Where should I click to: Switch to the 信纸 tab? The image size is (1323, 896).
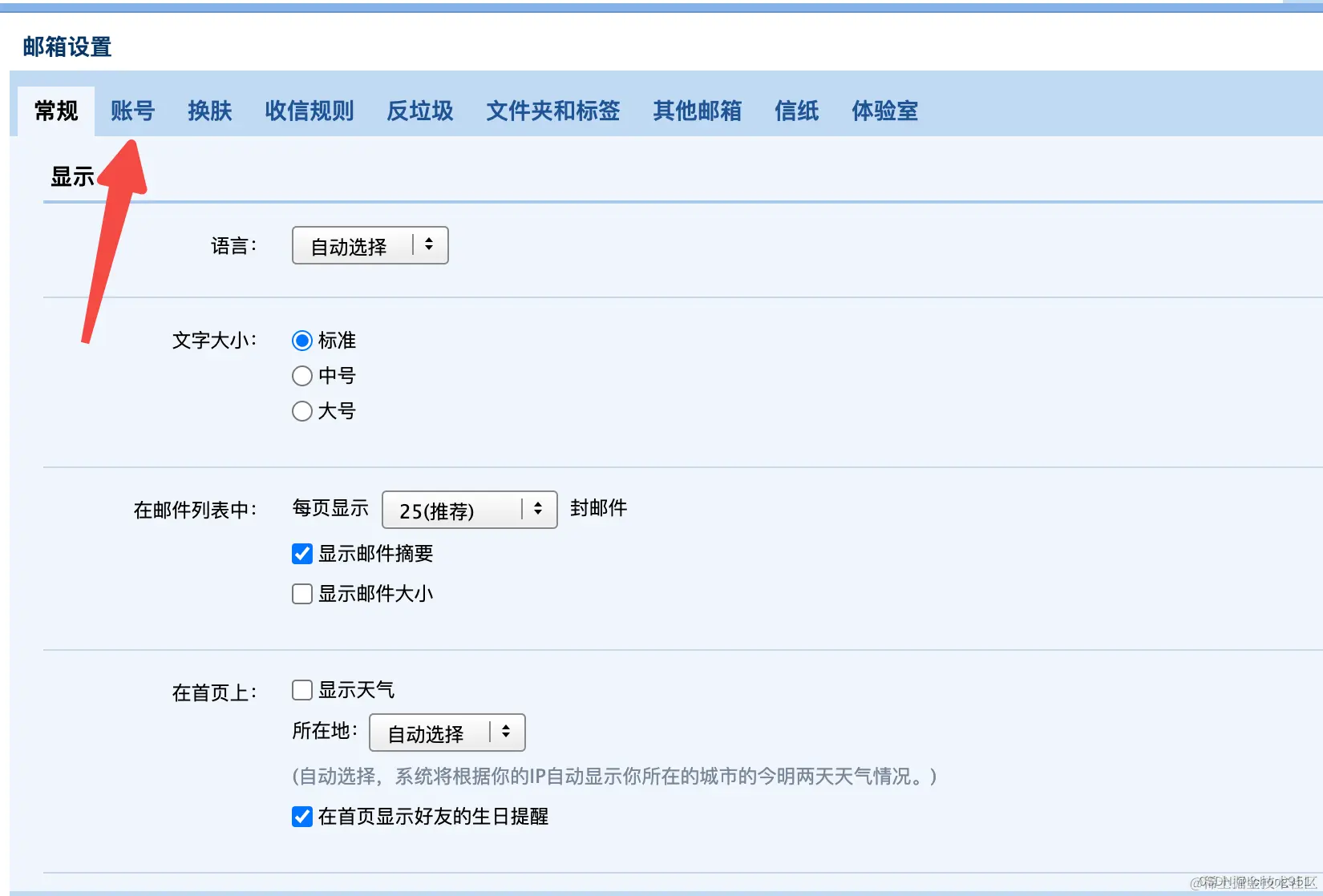click(796, 111)
